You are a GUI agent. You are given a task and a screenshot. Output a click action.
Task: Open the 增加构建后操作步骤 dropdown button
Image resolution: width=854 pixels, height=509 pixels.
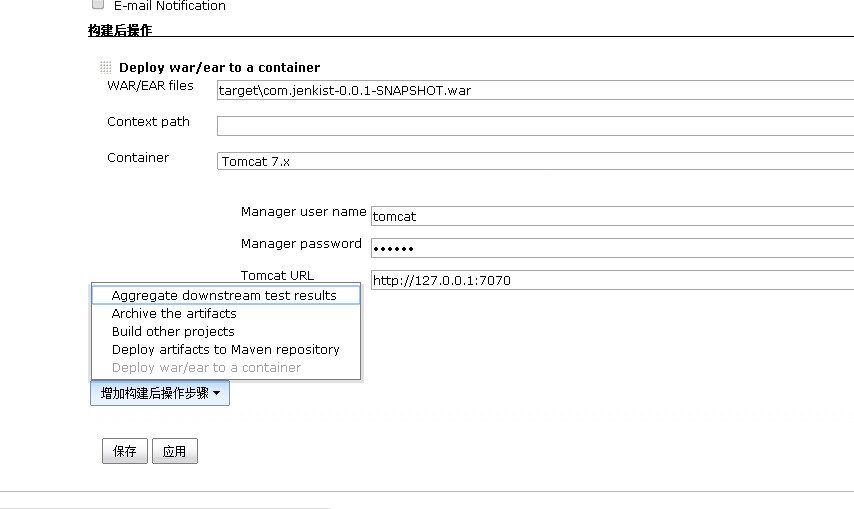point(160,393)
